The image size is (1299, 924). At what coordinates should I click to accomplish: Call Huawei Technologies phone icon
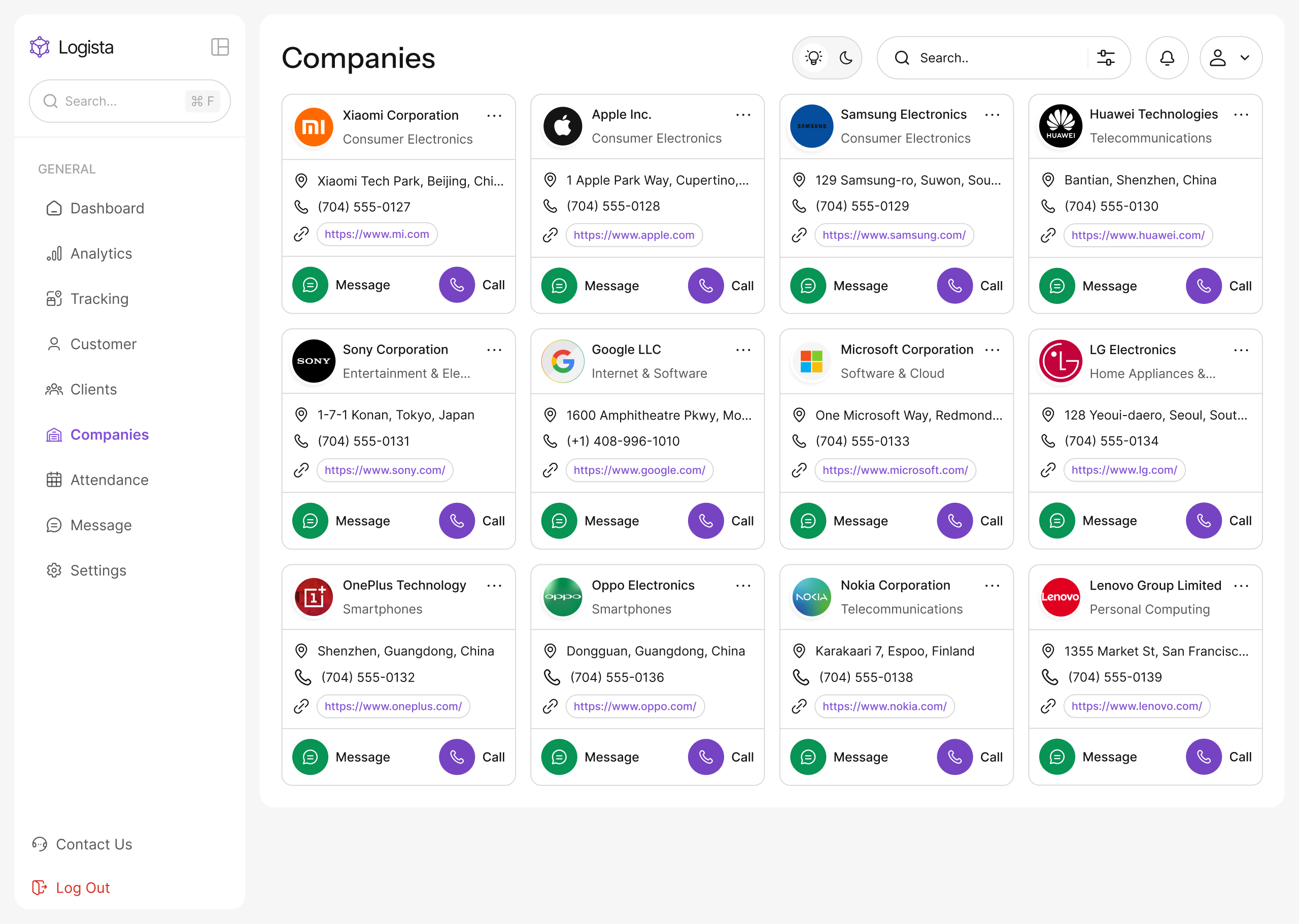tap(1204, 286)
